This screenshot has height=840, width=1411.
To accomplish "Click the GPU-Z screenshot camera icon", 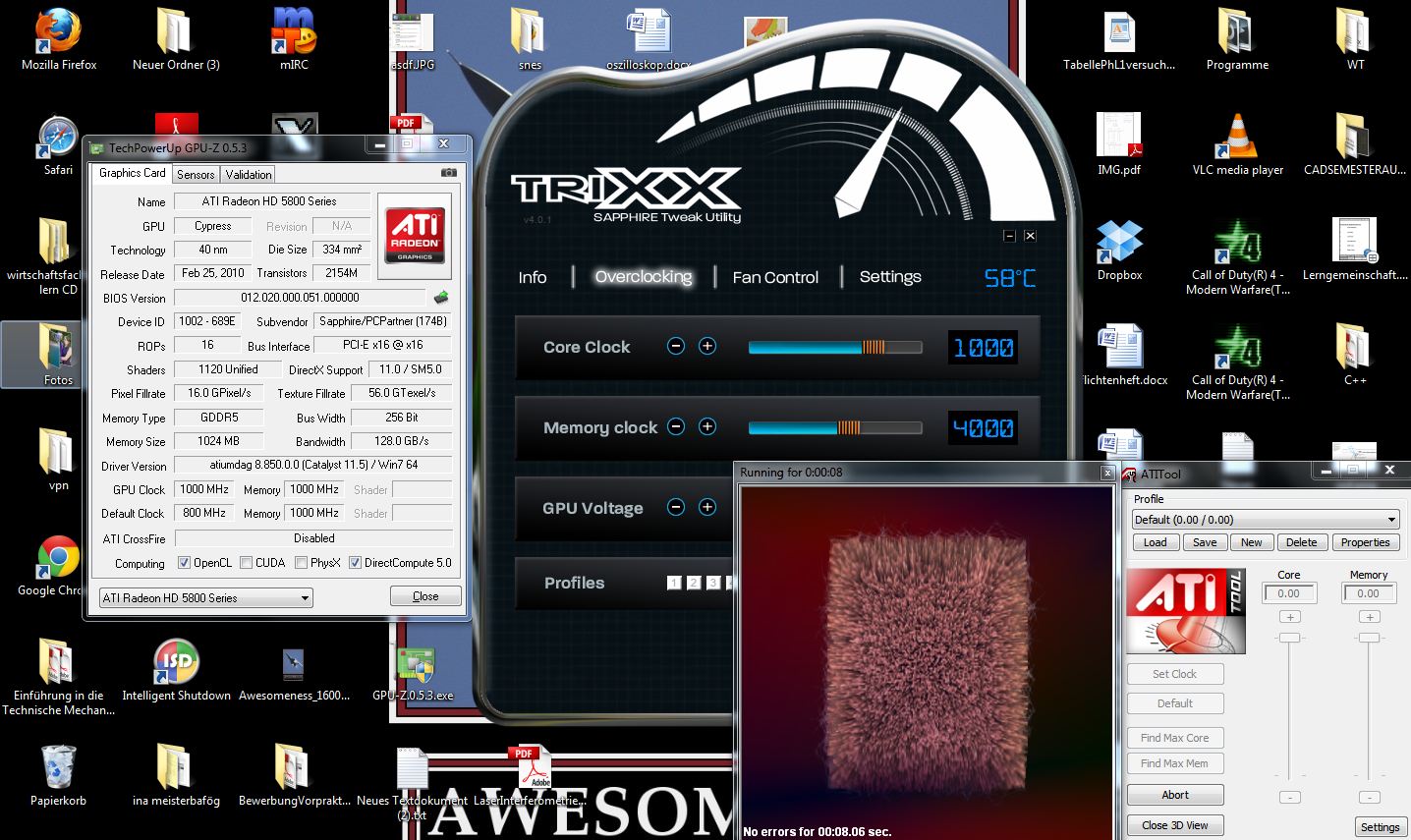I will point(449,173).
